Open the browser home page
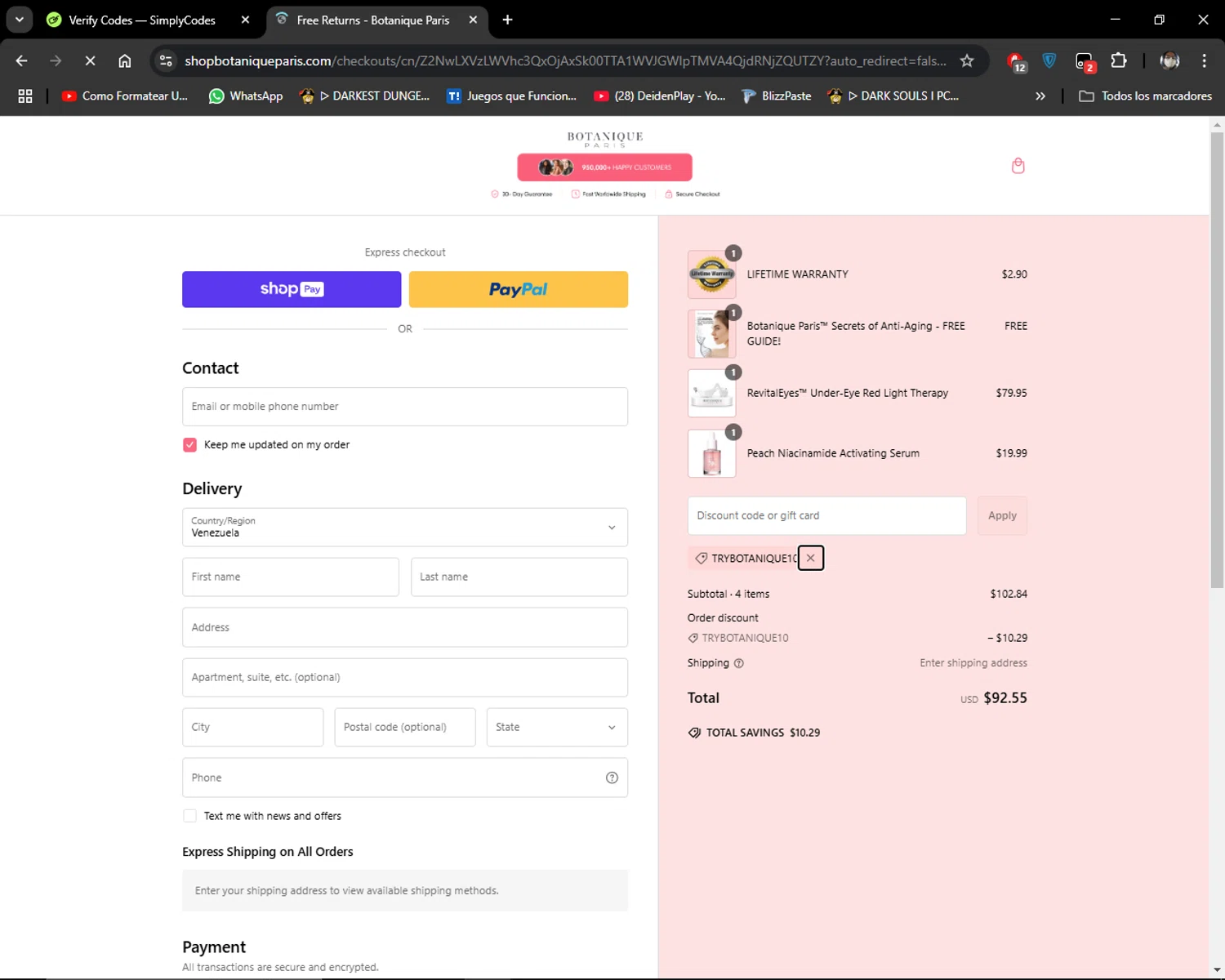Viewport: 1225px width, 980px height. pyautogui.click(x=124, y=60)
